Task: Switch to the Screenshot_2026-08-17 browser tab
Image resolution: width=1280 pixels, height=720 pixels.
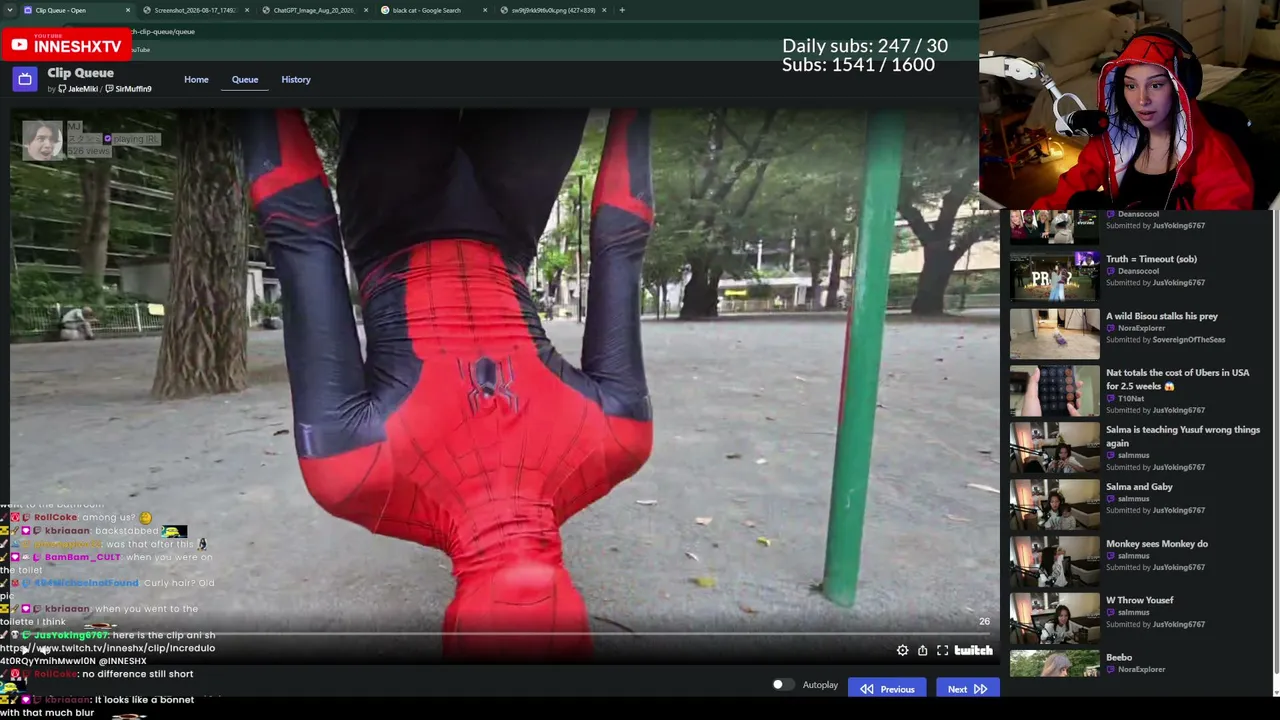Action: (196, 10)
